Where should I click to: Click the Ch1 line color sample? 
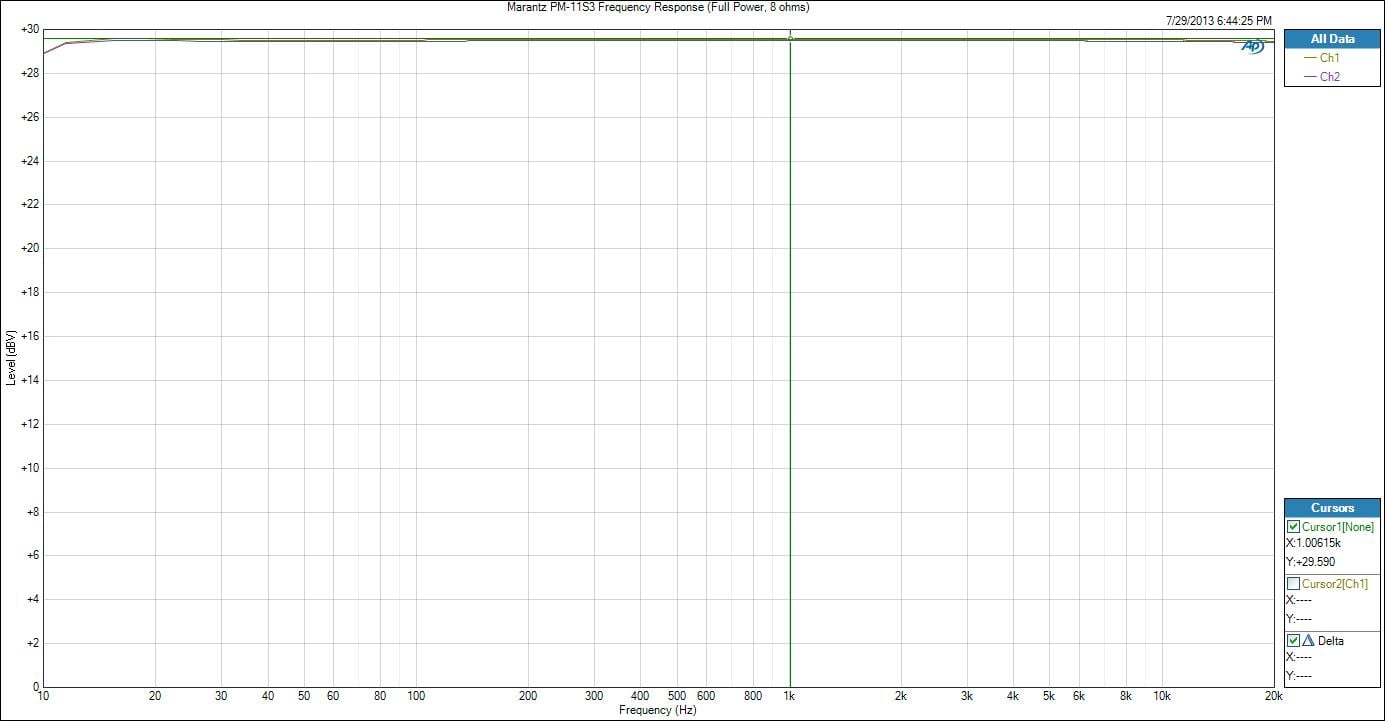pos(1310,58)
